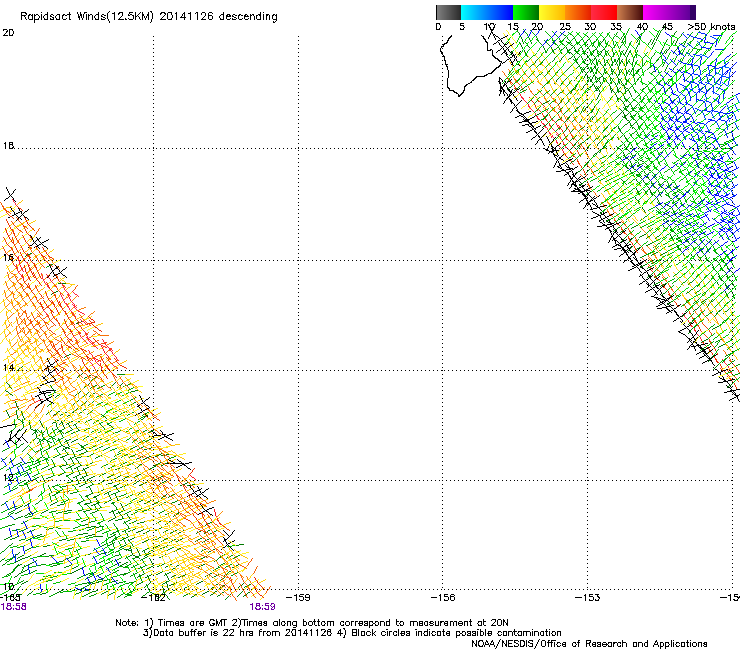Click the brown 35-40 knots legend segment
This screenshot has width=740, height=650.
pos(630,12)
